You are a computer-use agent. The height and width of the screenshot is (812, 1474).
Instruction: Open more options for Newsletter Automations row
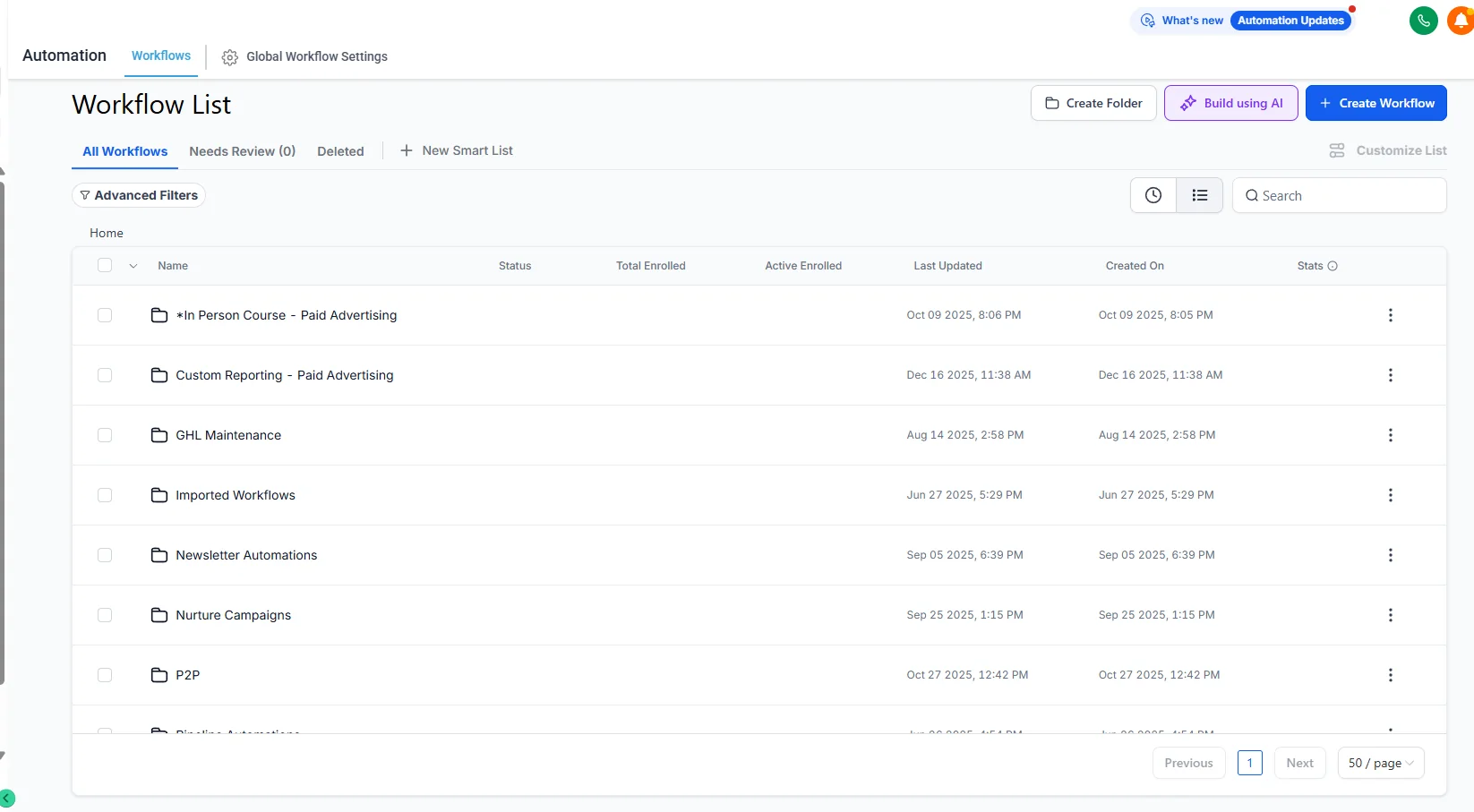tap(1391, 555)
